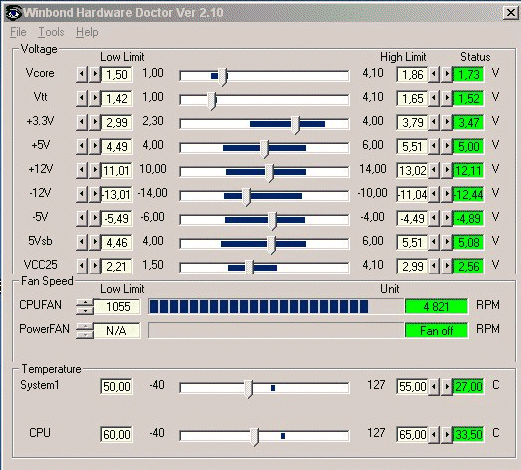Decrease +5V high limit with left arrow
Viewport: 521px width, 470px height.
tap(433, 146)
